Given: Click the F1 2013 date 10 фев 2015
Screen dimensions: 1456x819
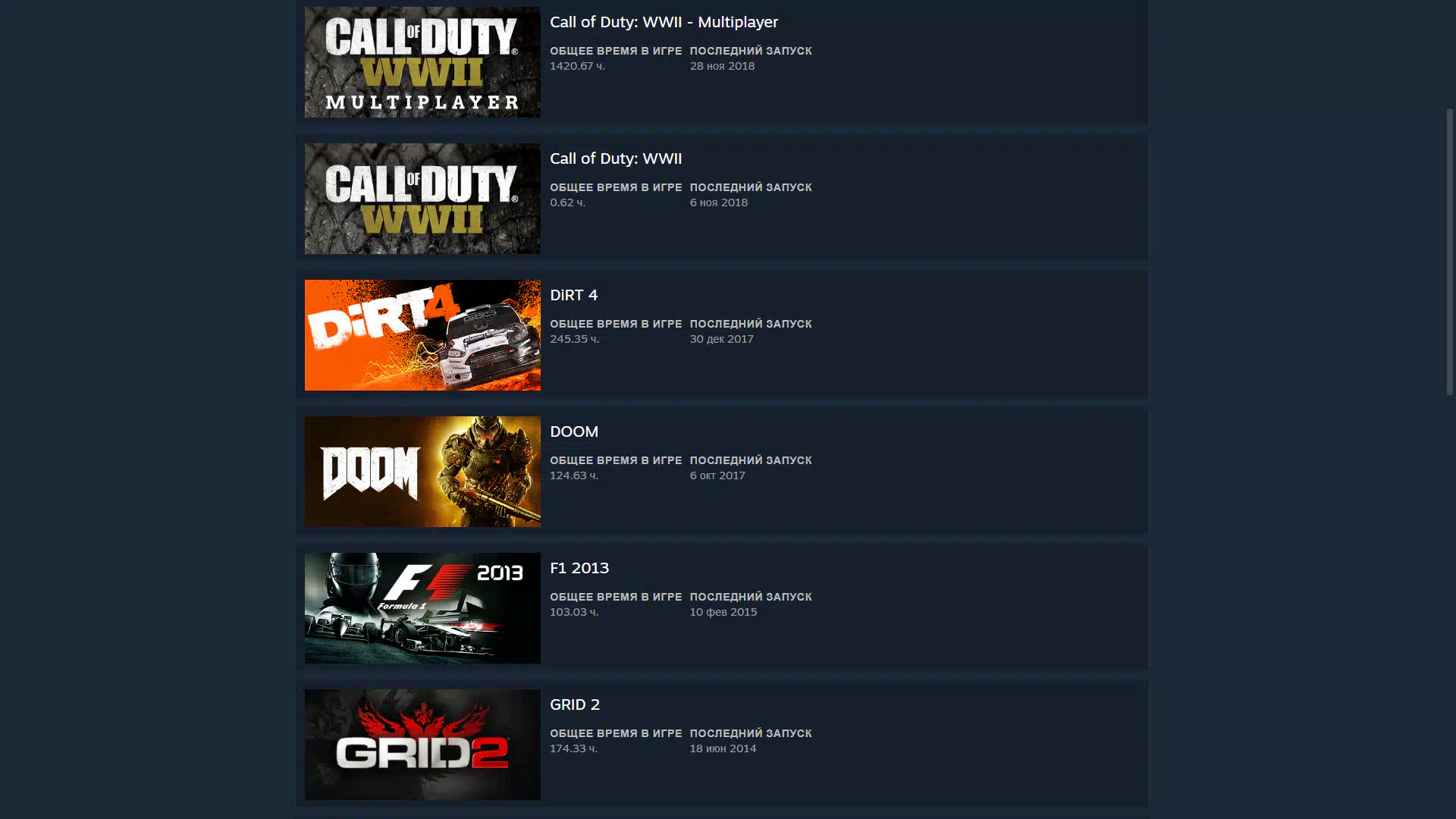Looking at the screenshot, I should 723,612.
